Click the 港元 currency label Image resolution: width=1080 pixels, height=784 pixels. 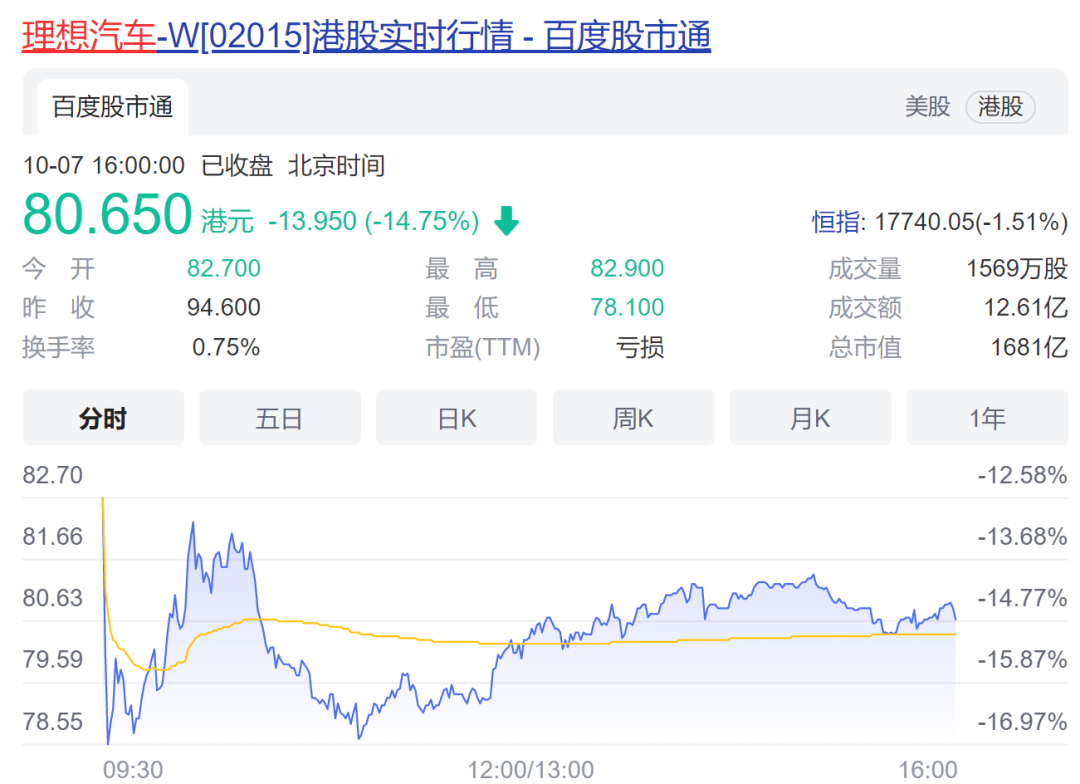click(x=227, y=221)
